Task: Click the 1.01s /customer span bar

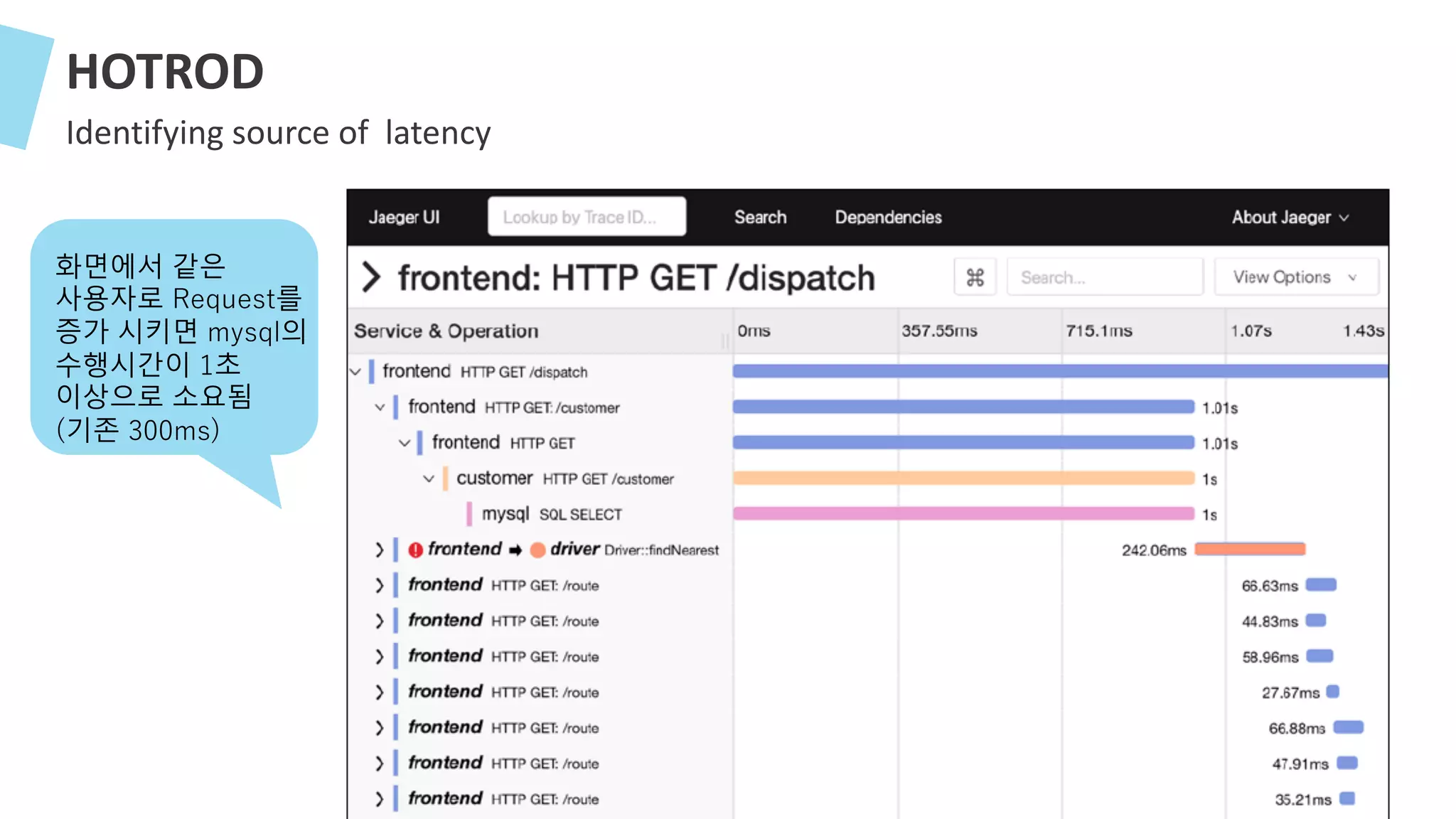Action: tap(963, 407)
